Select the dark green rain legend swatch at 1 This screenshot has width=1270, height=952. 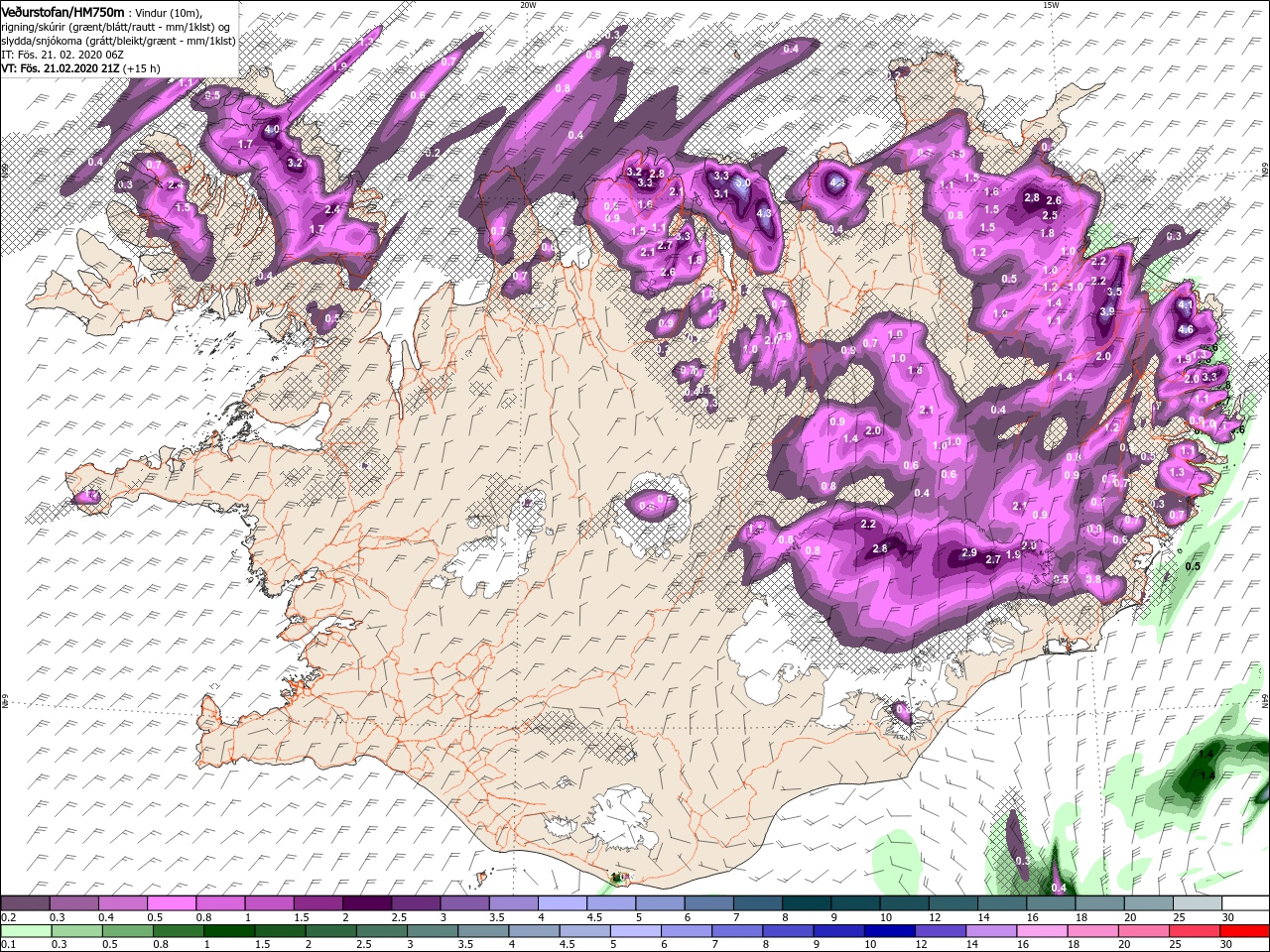tap(228, 931)
